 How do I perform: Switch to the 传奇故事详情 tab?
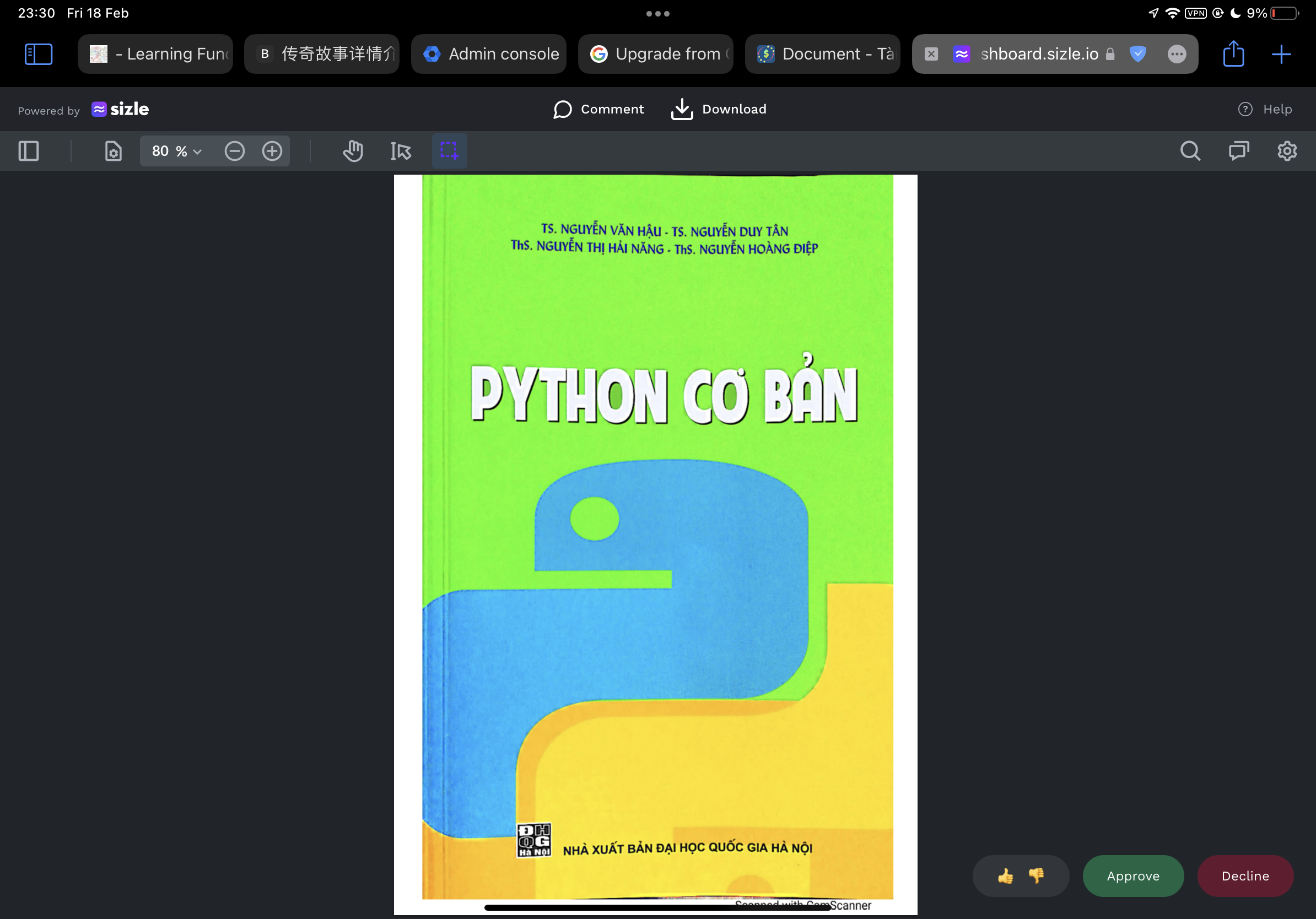coord(321,54)
